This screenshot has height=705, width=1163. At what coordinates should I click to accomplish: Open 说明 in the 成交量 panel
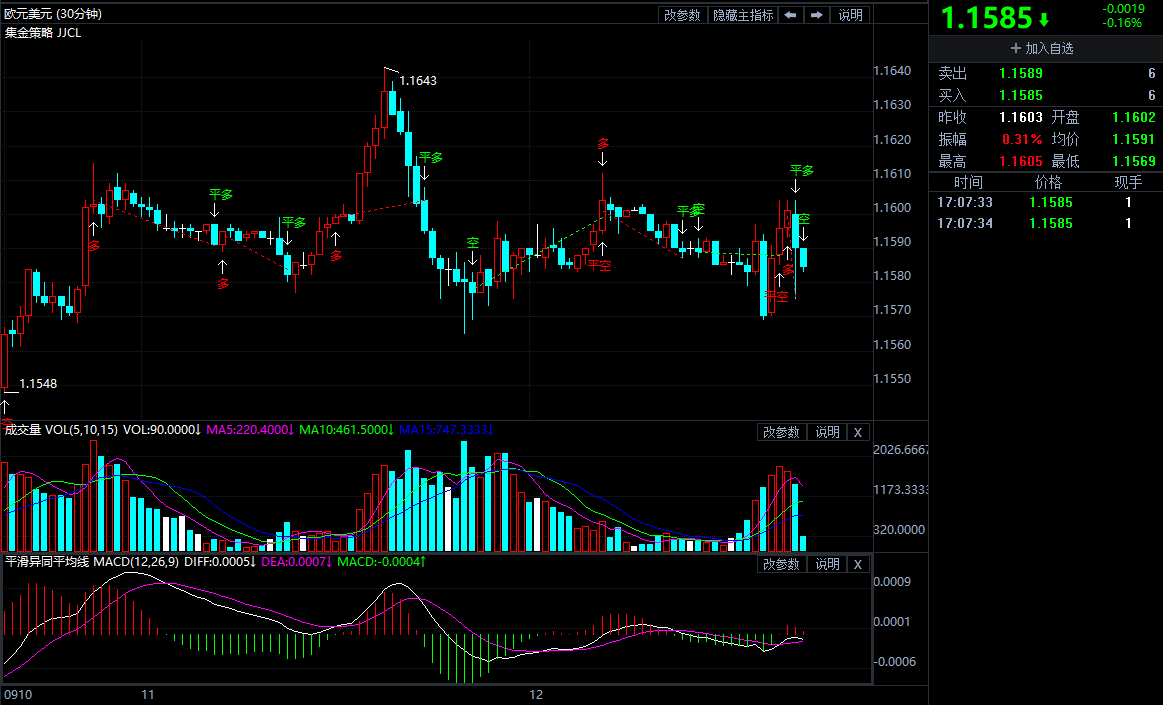pos(827,432)
